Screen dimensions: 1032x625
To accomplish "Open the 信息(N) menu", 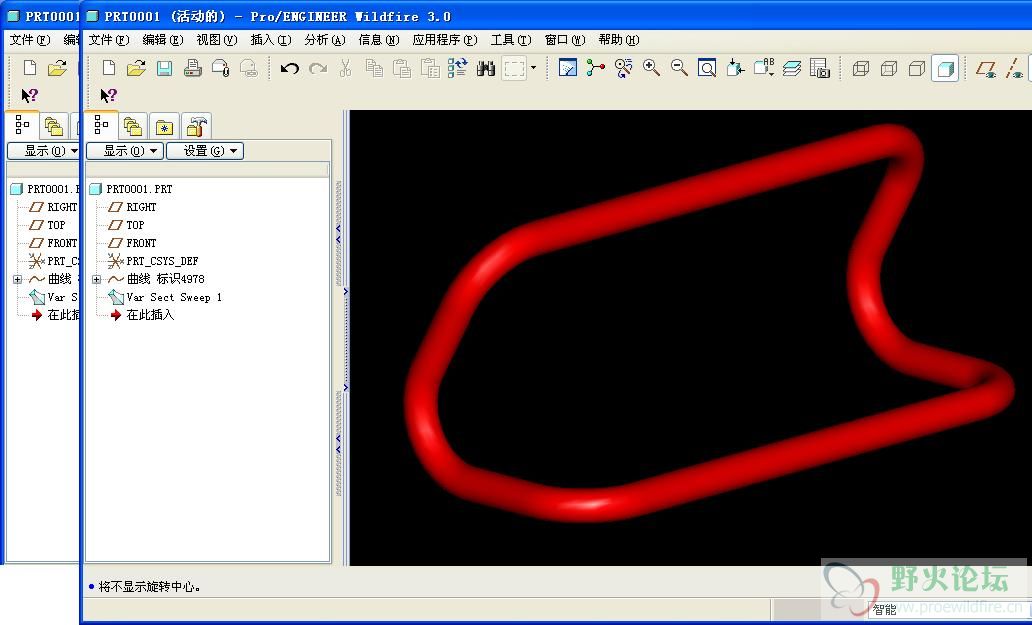I will tap(378, 39).
